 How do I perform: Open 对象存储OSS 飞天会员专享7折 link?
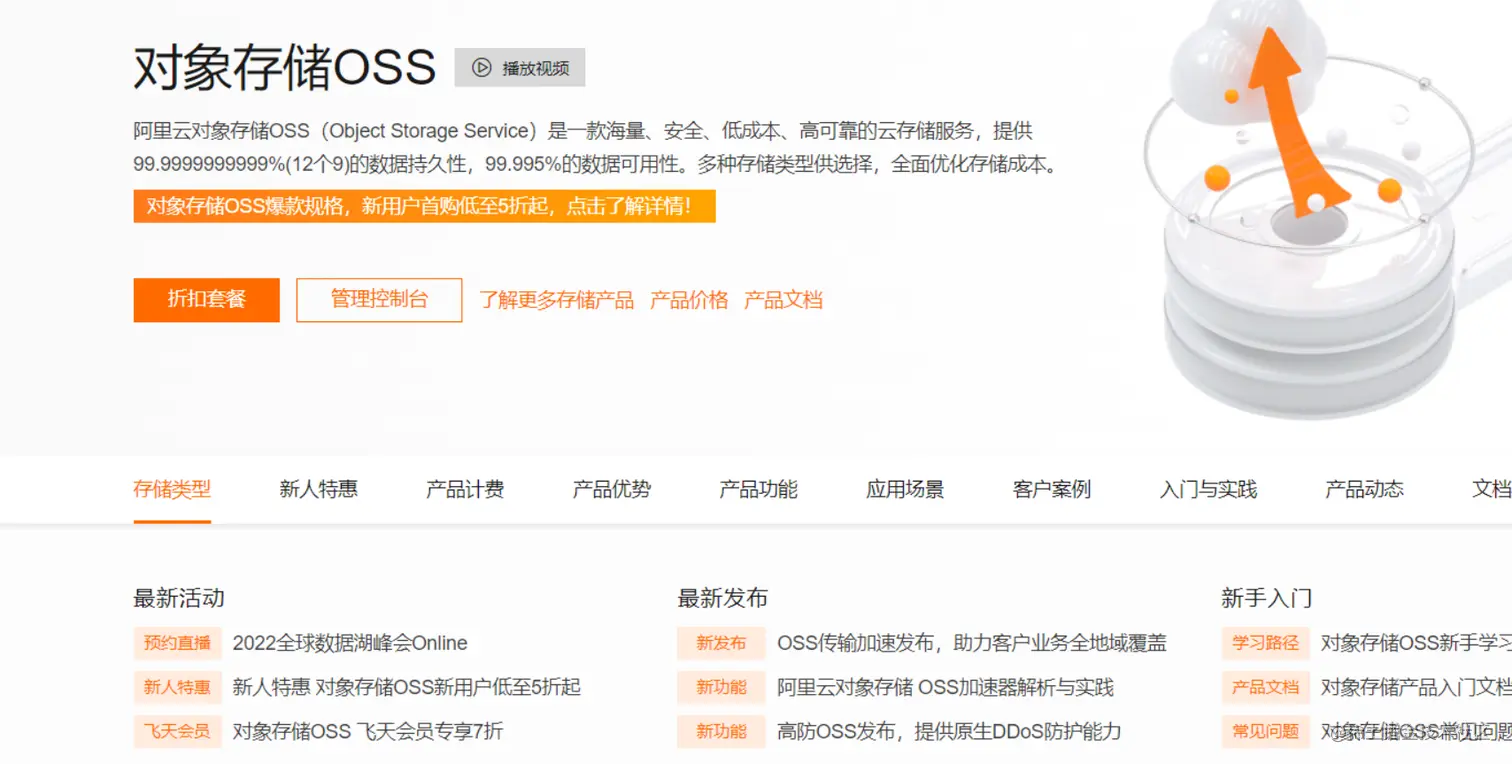[367, 731]
